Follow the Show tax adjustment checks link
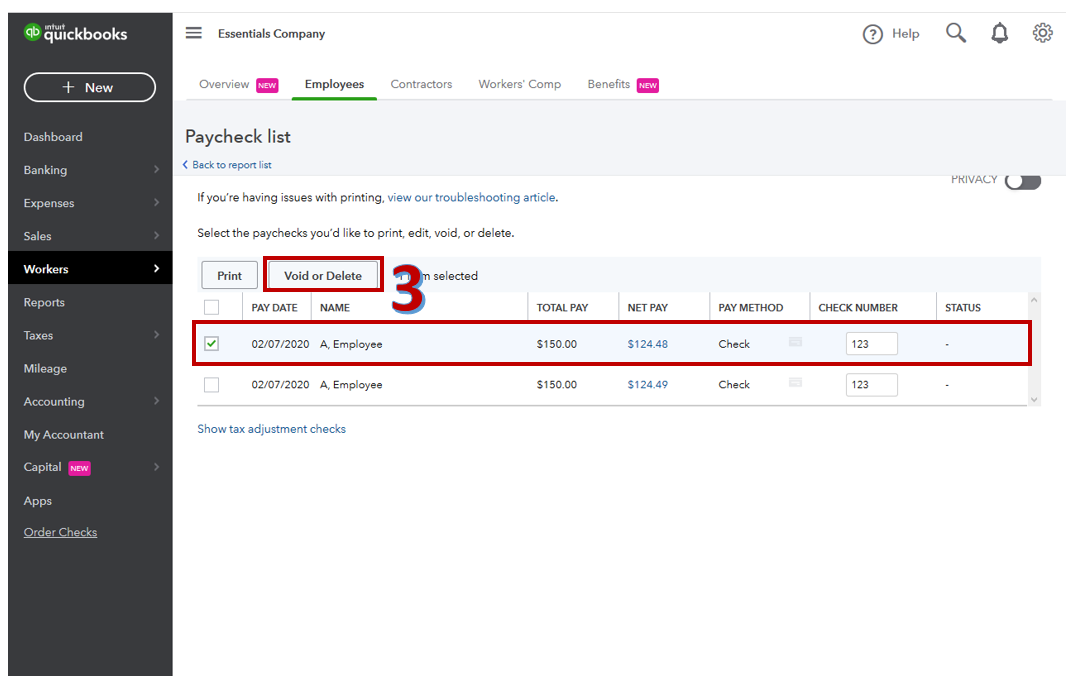The height and width of the screenshot is (683, 1079). 271,429
